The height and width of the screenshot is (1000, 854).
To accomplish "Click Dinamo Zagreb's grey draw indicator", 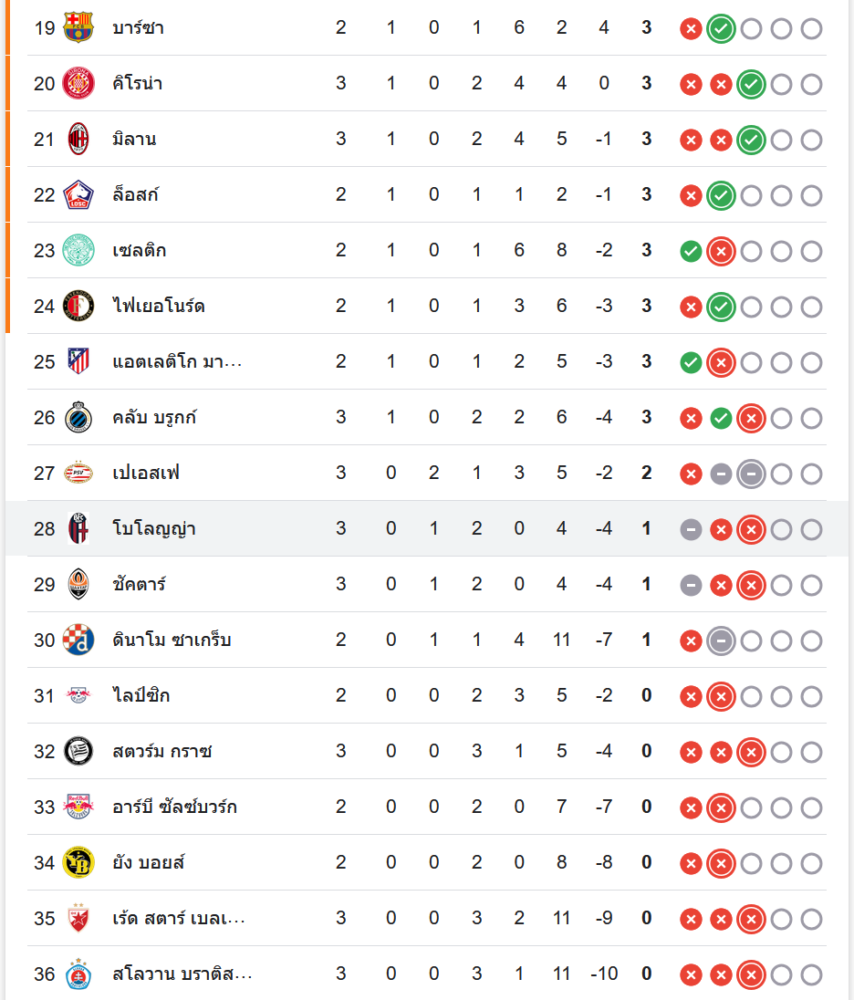I will 720,640.
